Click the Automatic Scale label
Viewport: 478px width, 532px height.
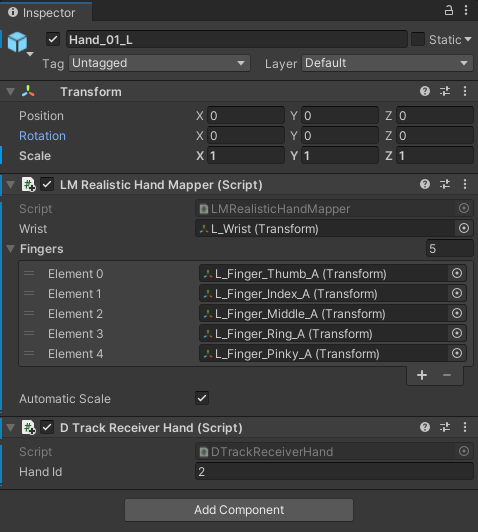[65, 399]
